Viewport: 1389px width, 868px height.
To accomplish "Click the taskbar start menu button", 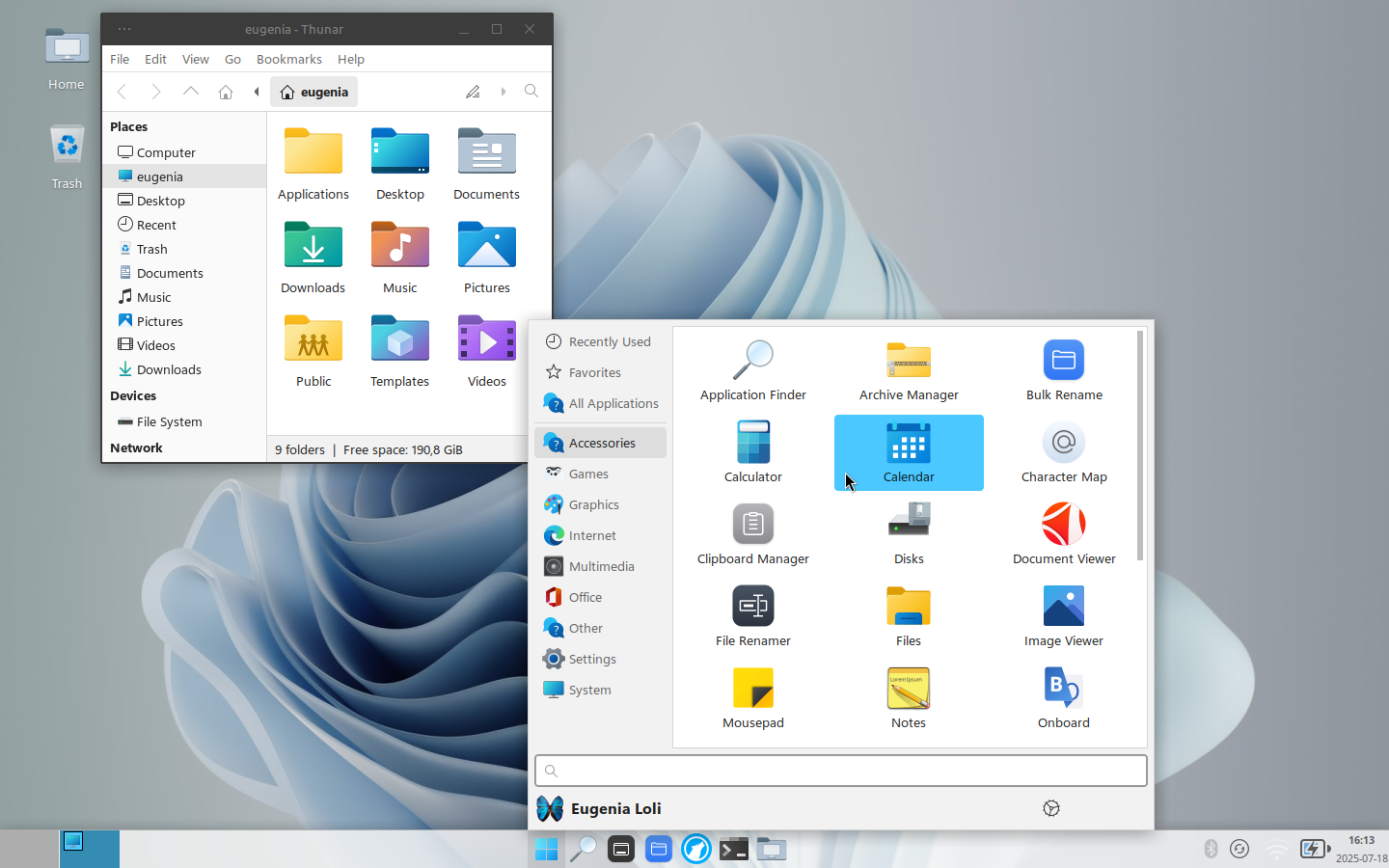I will (547, 850).
